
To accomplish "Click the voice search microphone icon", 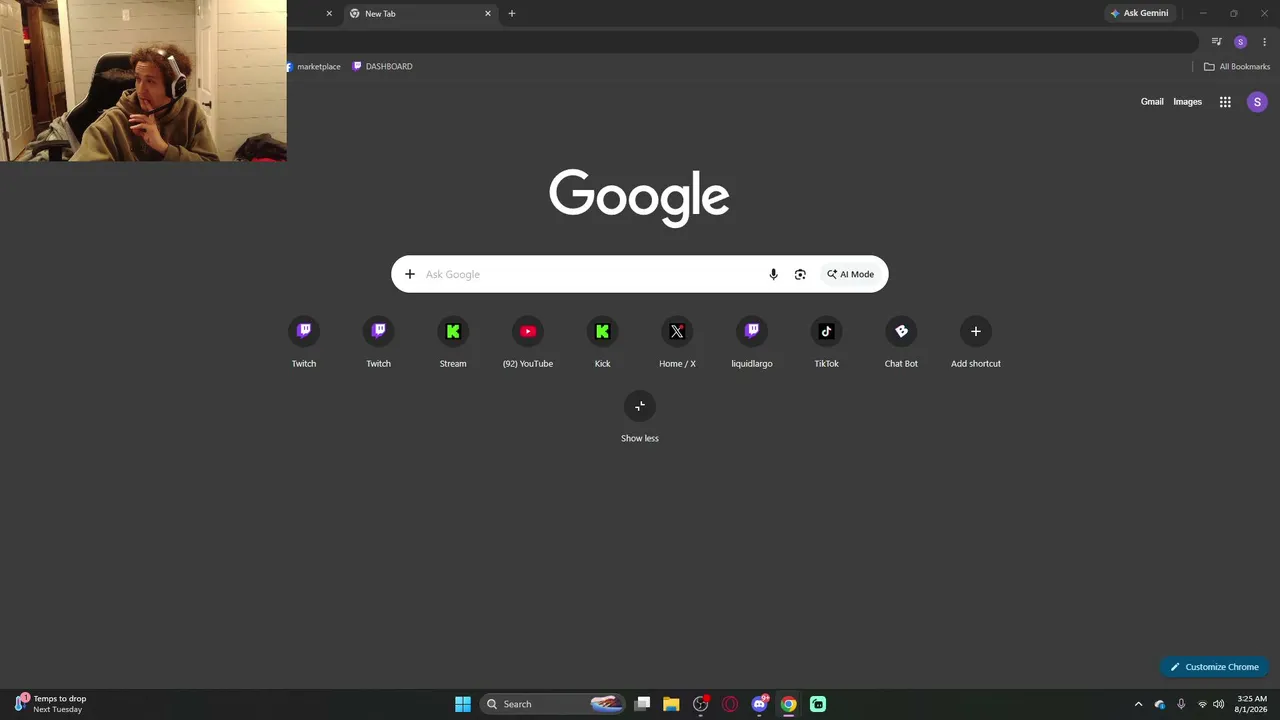I will tap(773, 274).
